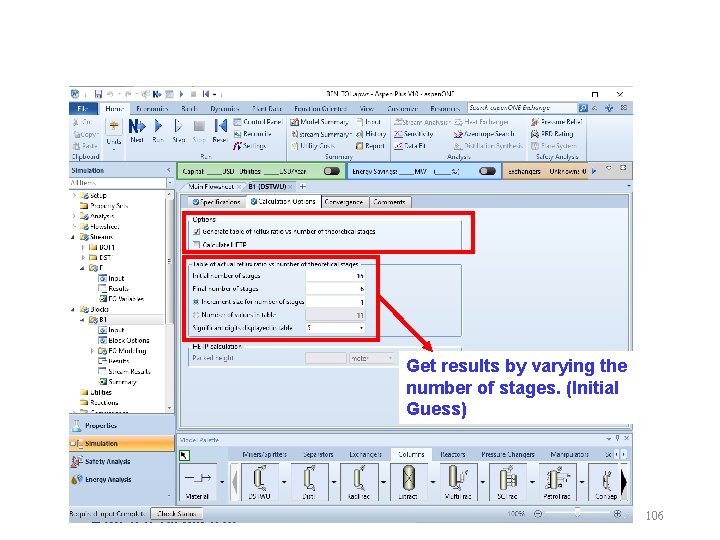Image resolution: width=720 pixels, height=540 pixels.
Task: Click the Next (N>) ribbon button
Action: (x=137, y=130)
